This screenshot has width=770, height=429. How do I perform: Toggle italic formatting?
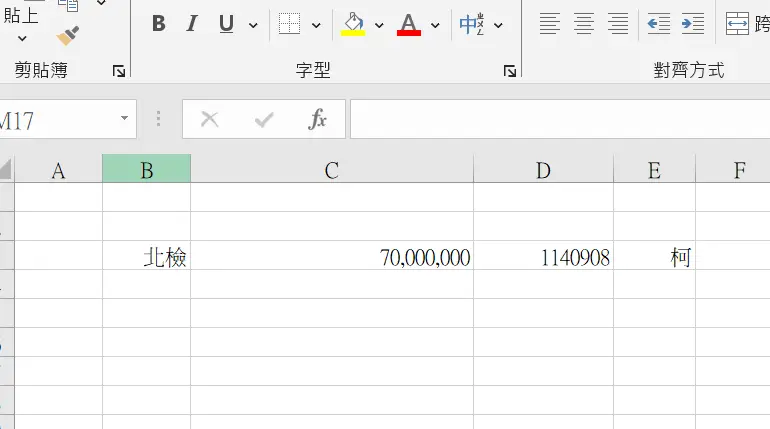pos(192,24)
